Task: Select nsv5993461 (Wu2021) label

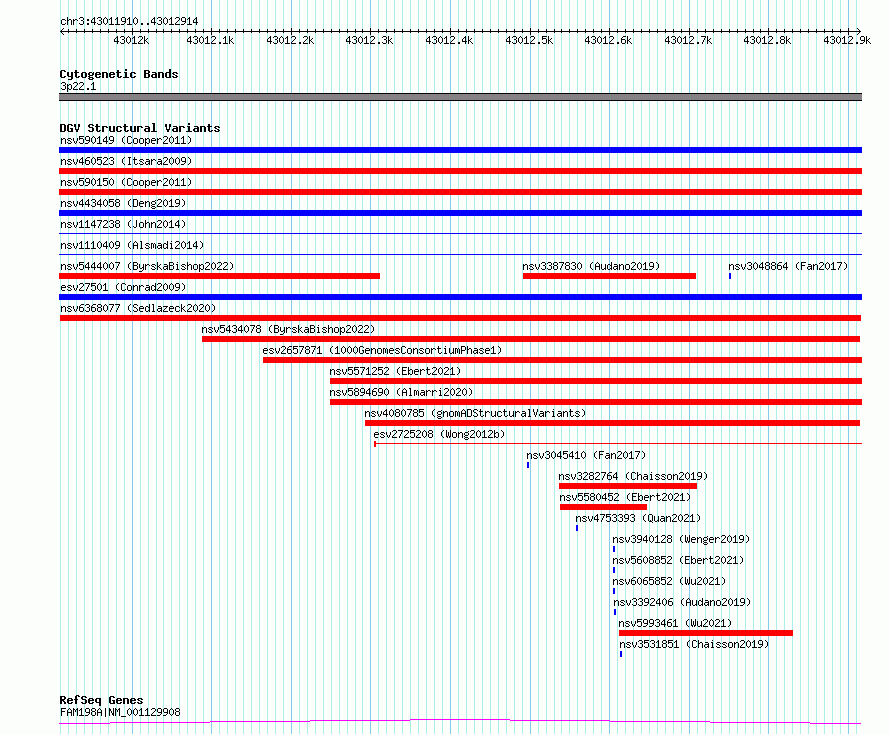Action: [x=675, y=623]
